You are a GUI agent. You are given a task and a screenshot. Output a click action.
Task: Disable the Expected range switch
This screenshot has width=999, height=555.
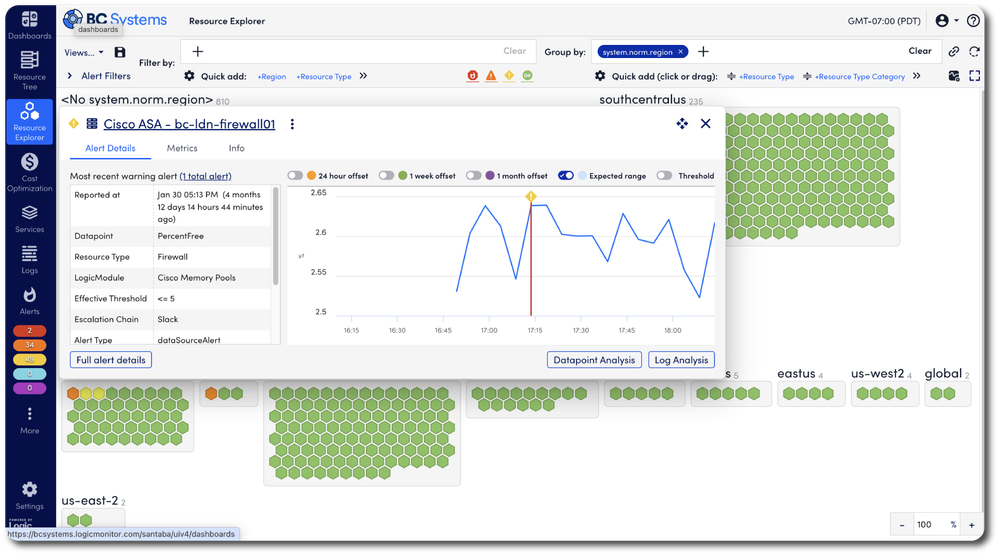tap(566, 176)
